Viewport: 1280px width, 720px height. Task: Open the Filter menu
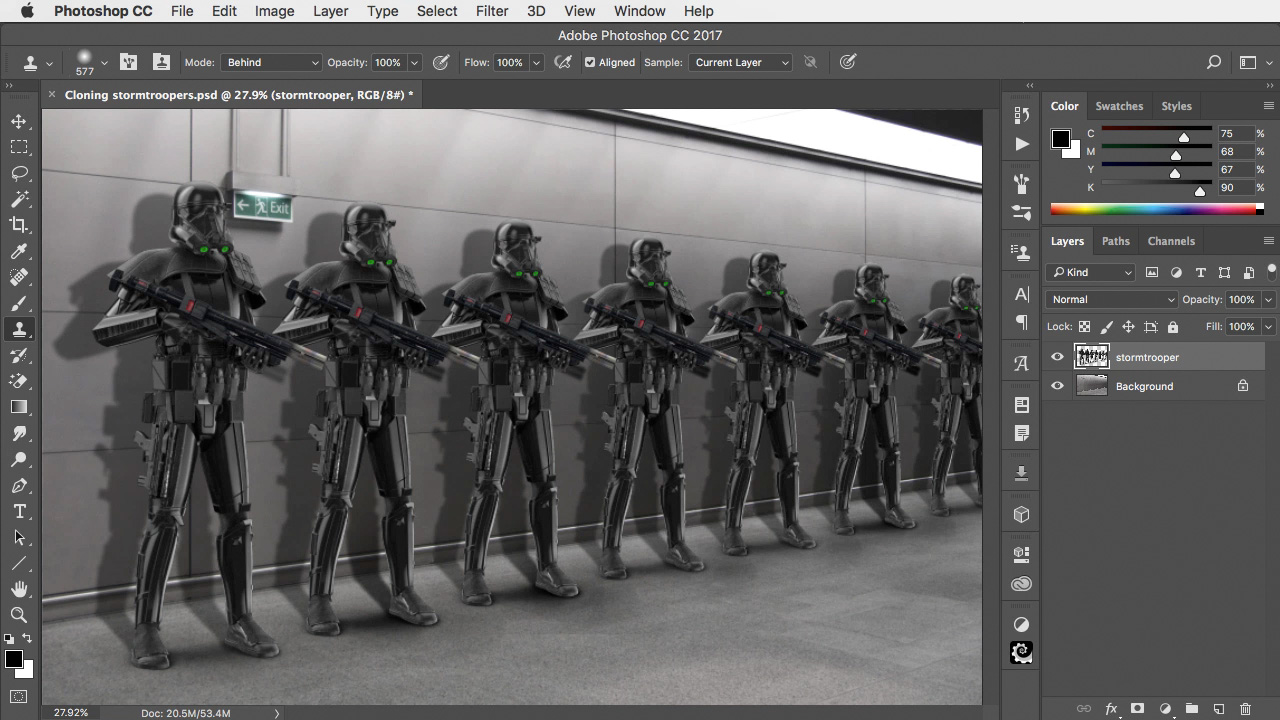click(491, 11)
